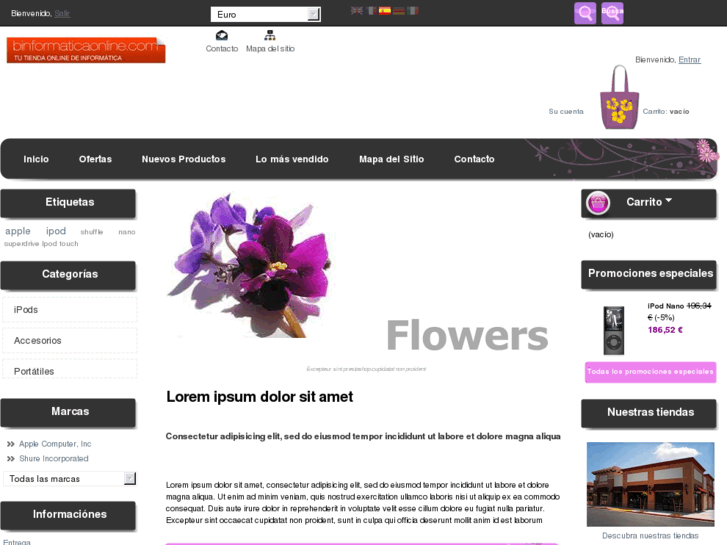This screenshot has width=727, height=545.
Task: Select the Spanish flag language
Action: (x=385, y=11)
